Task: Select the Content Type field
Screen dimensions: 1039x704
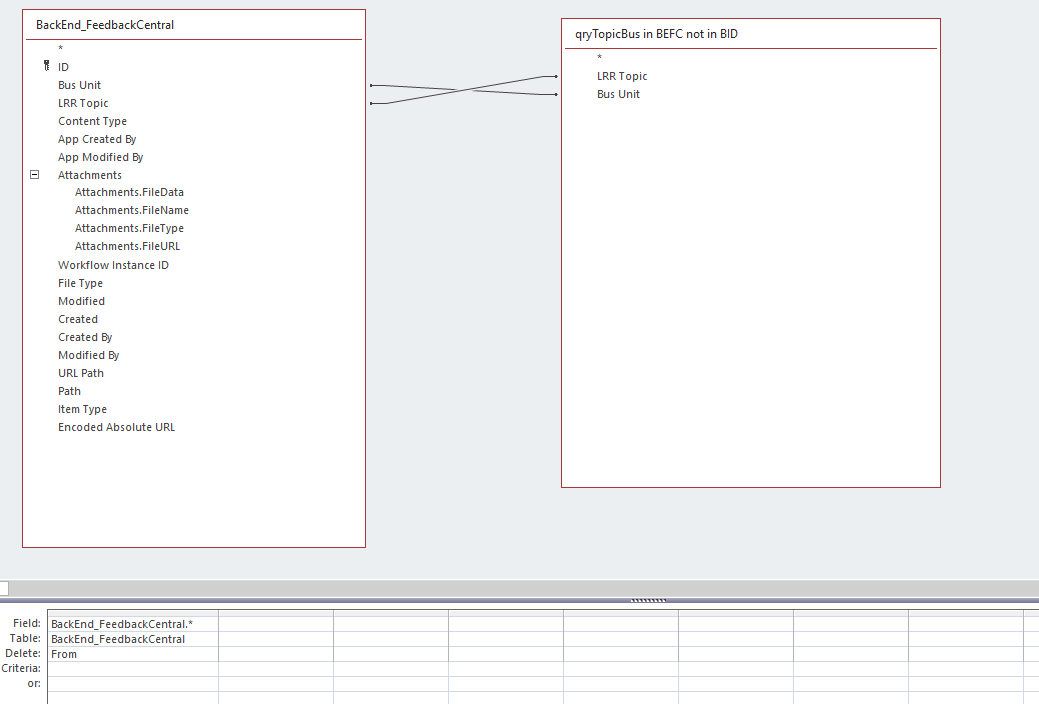Action: click(92, 121)
